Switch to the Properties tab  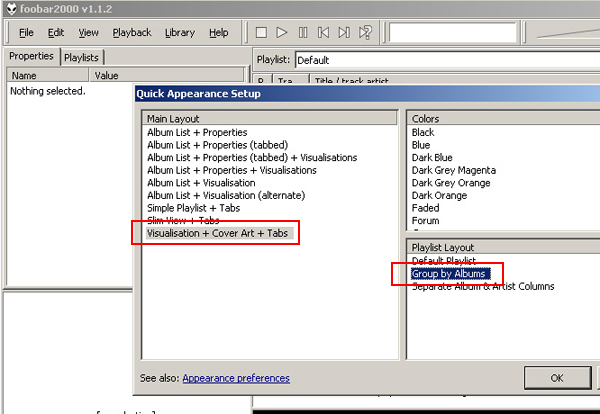[x=31, y=56]
